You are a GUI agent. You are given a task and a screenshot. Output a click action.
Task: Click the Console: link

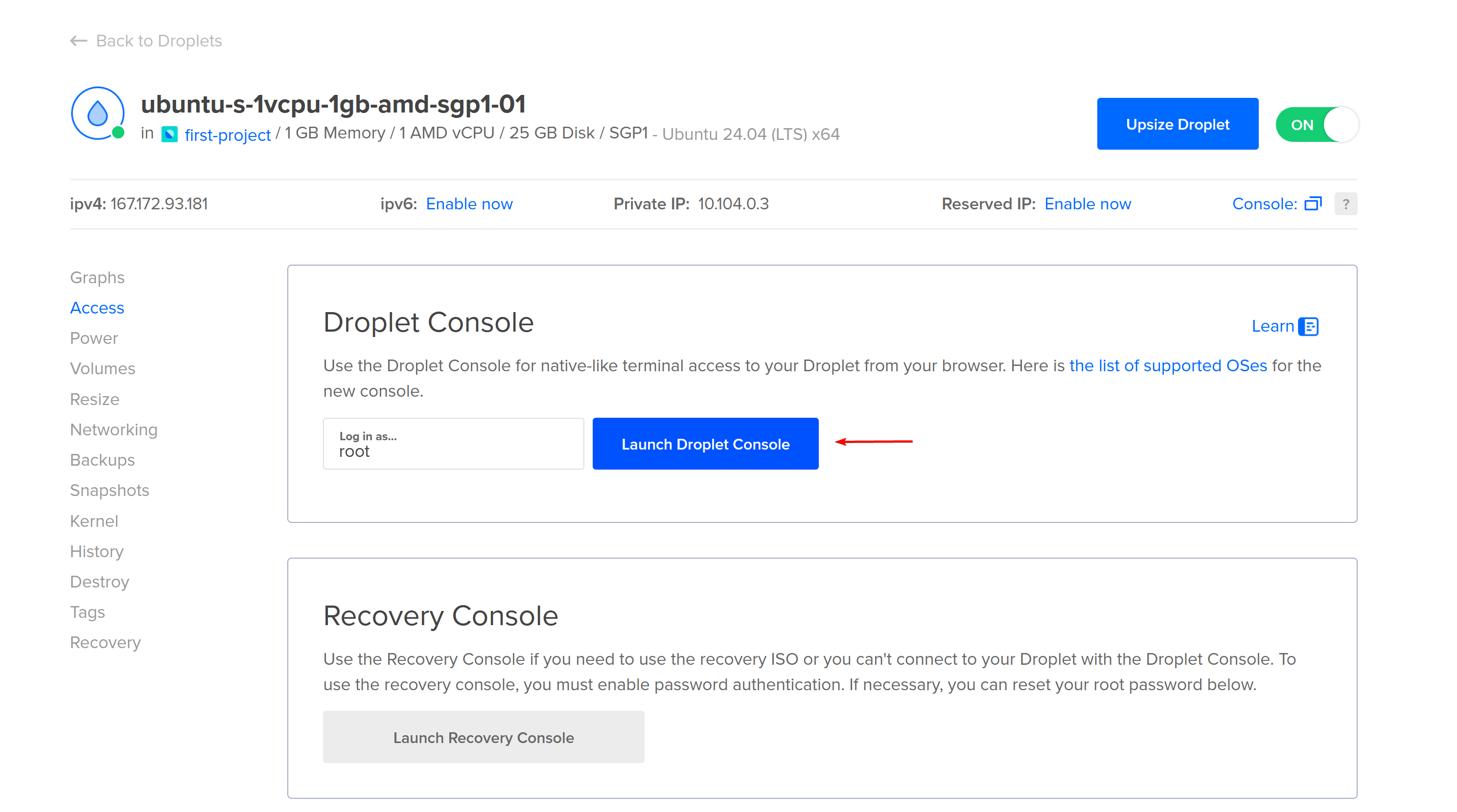[1265, 203]
